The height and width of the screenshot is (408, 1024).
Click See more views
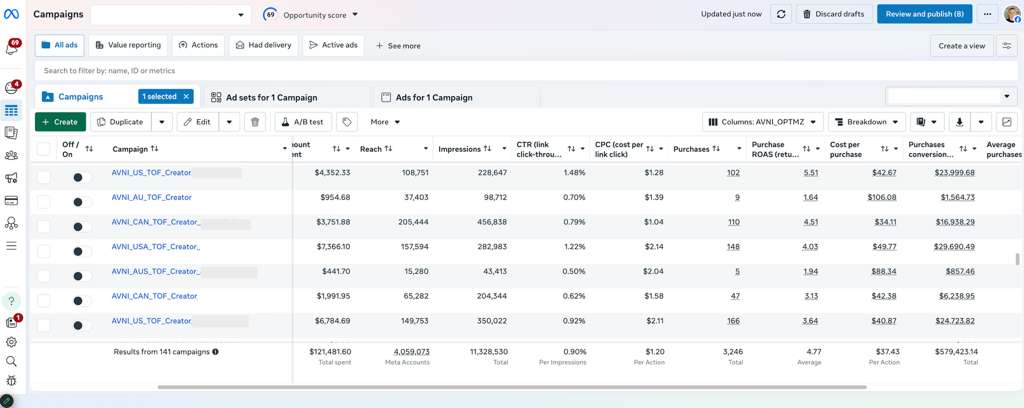coord(398,46)
